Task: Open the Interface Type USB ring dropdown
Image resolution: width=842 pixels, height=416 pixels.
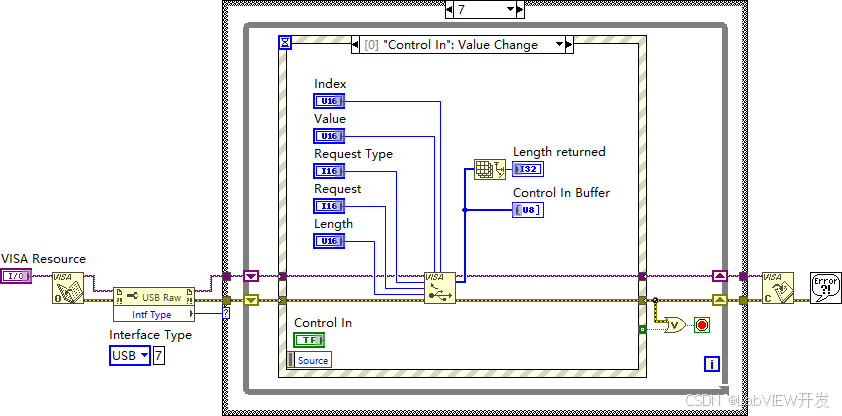Action: [130, 355]
